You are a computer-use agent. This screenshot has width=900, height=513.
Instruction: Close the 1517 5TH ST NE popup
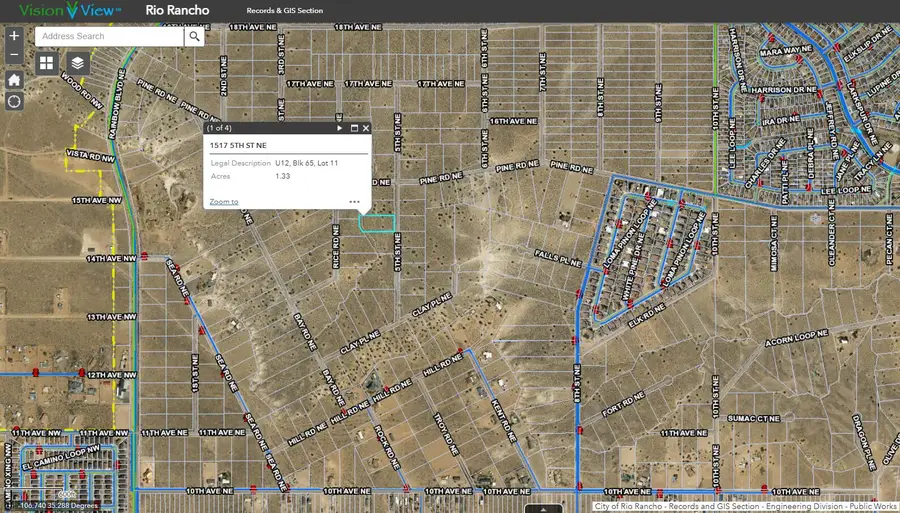[x=366, y=128]
